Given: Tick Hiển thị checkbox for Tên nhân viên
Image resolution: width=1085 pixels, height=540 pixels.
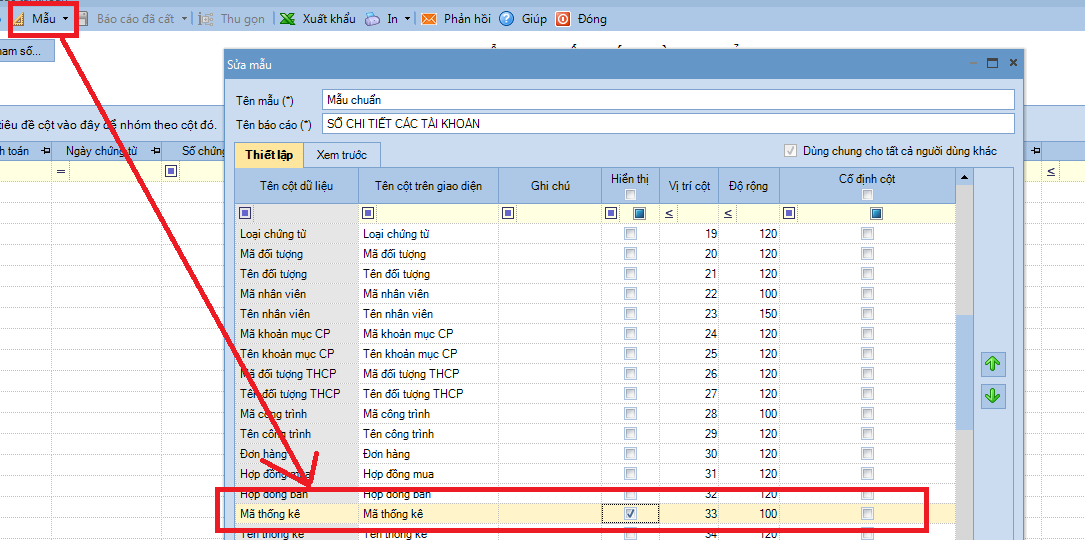Looking at the screenshot, I should 630,314.
